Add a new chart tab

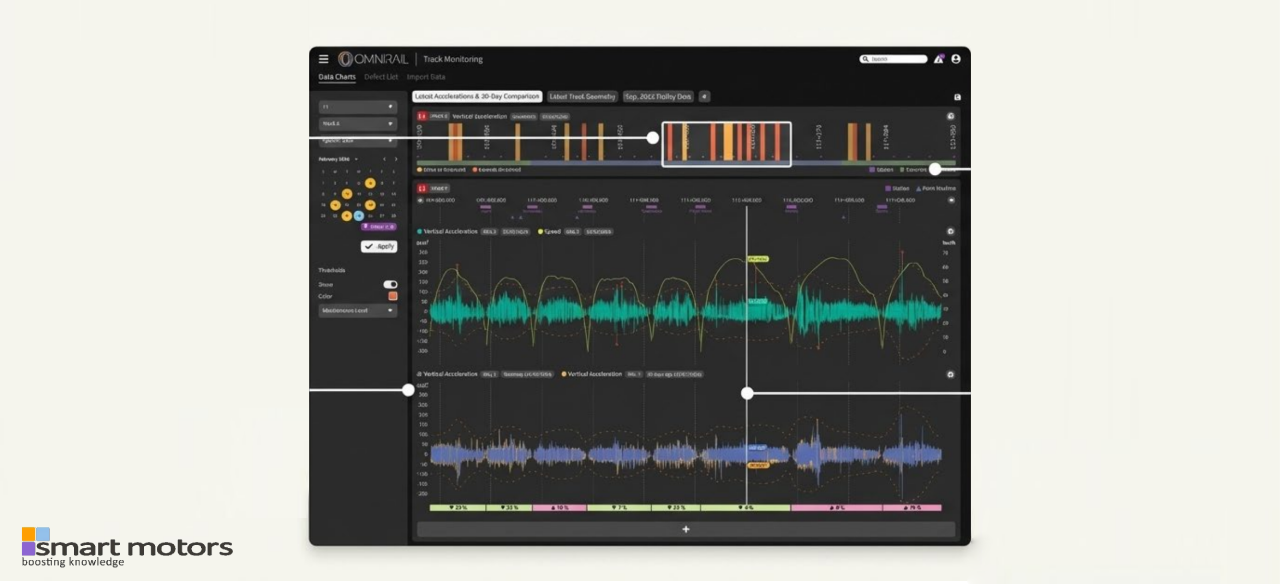(704, 97)
